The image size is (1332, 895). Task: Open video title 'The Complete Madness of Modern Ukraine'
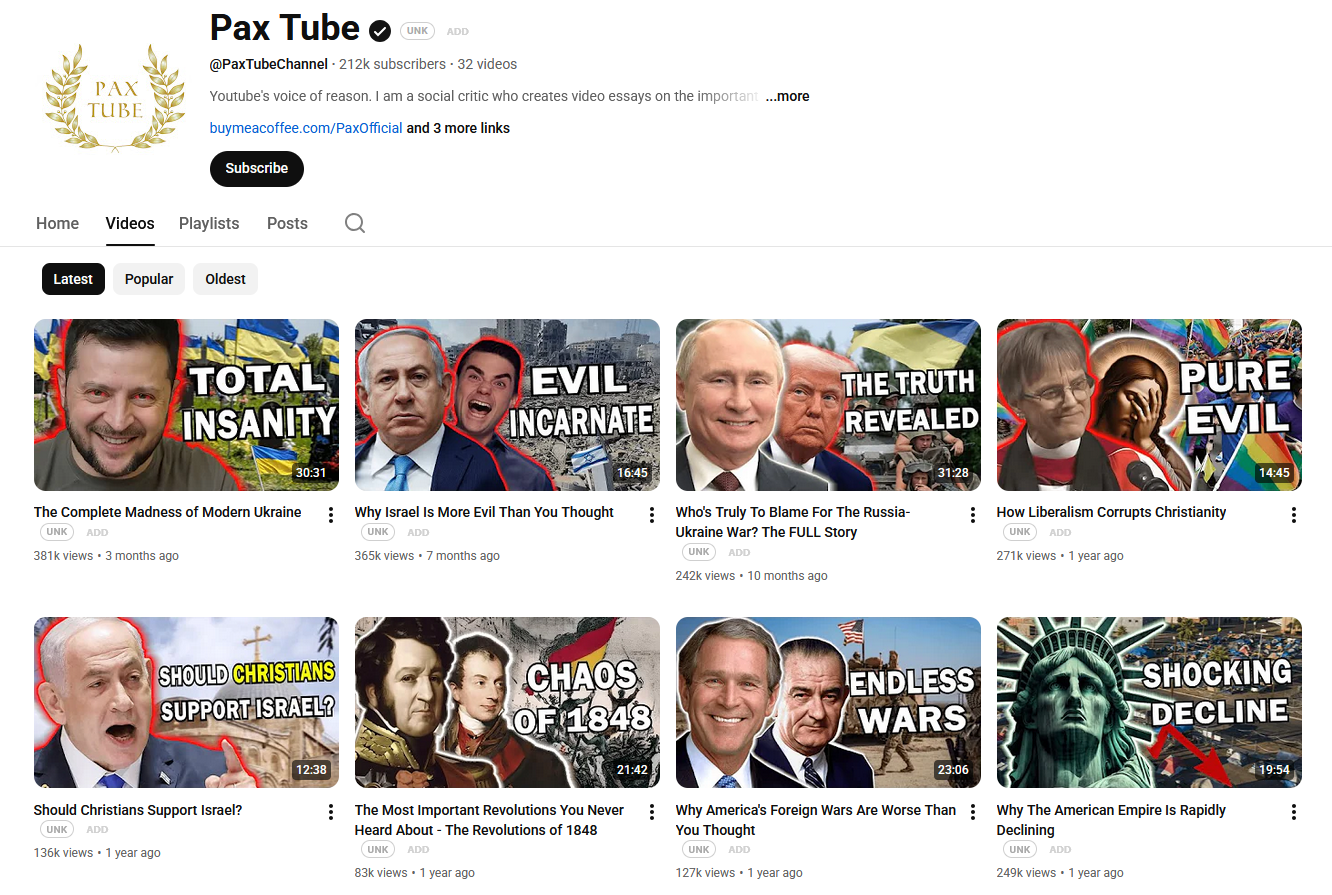pyautogui.click(x=167, y=512)
